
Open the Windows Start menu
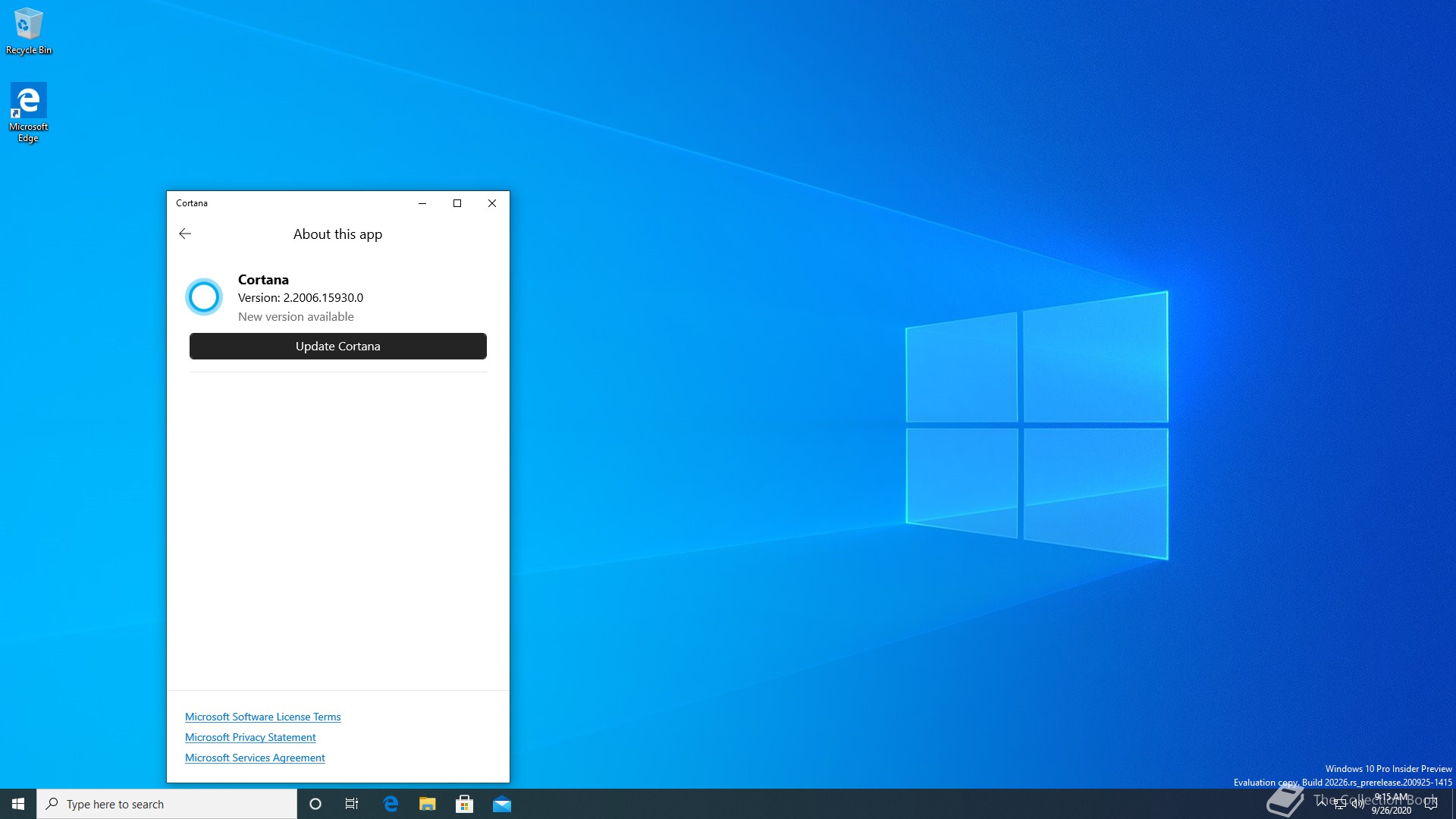(18, 804)
